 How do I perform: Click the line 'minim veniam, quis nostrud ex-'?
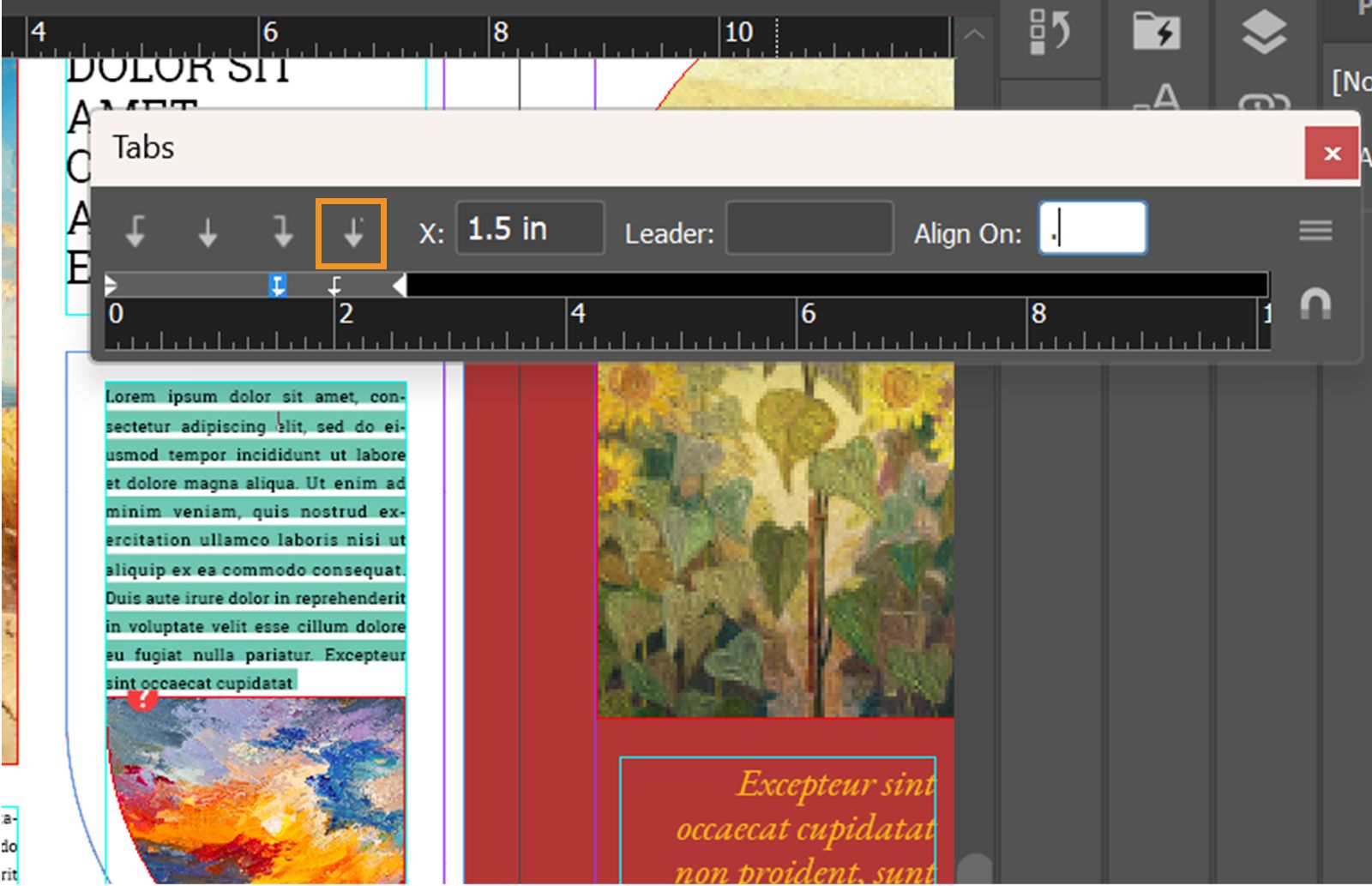(x=255, y=512)
